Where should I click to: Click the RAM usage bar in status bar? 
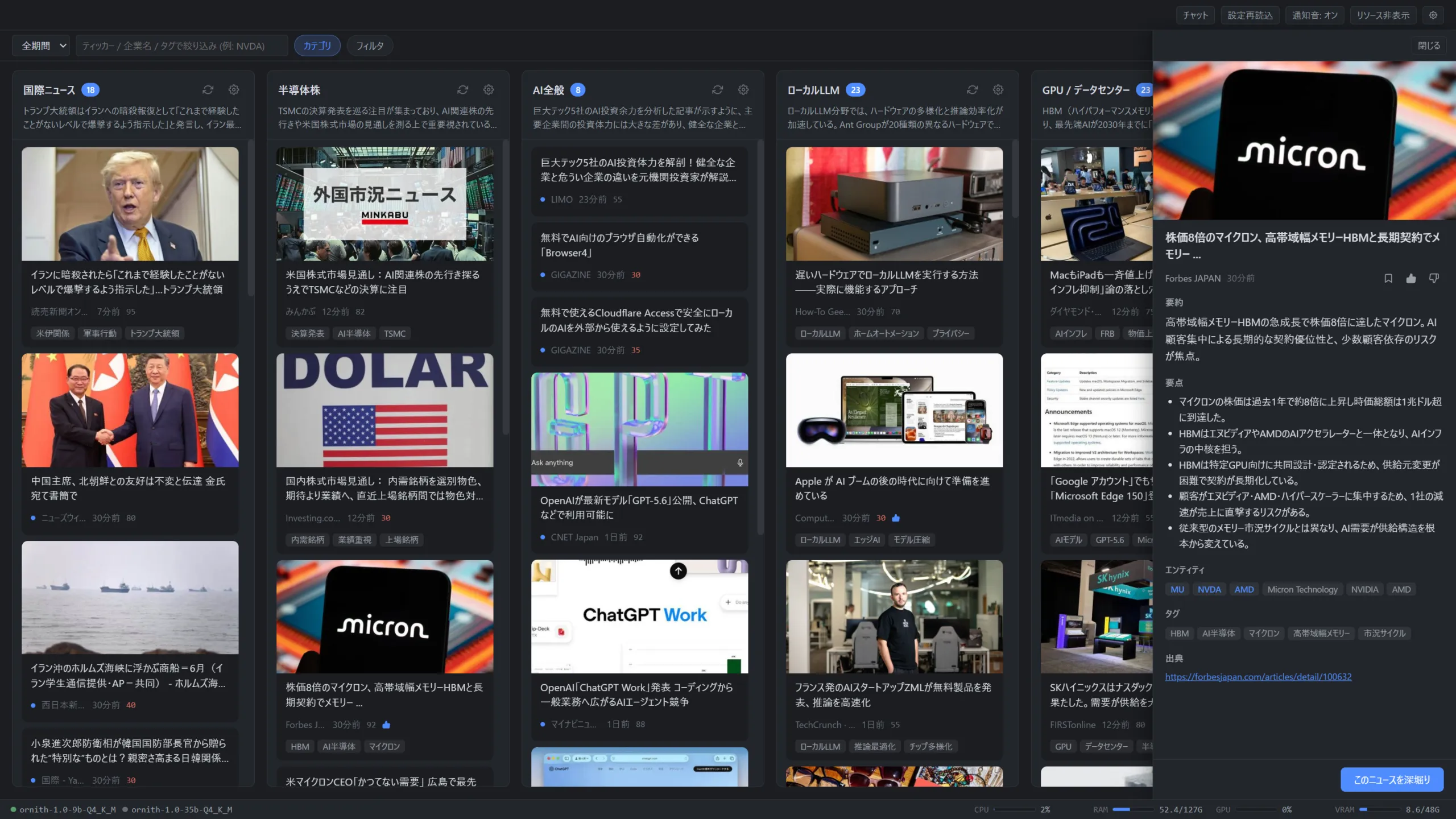pos(1133,809)
